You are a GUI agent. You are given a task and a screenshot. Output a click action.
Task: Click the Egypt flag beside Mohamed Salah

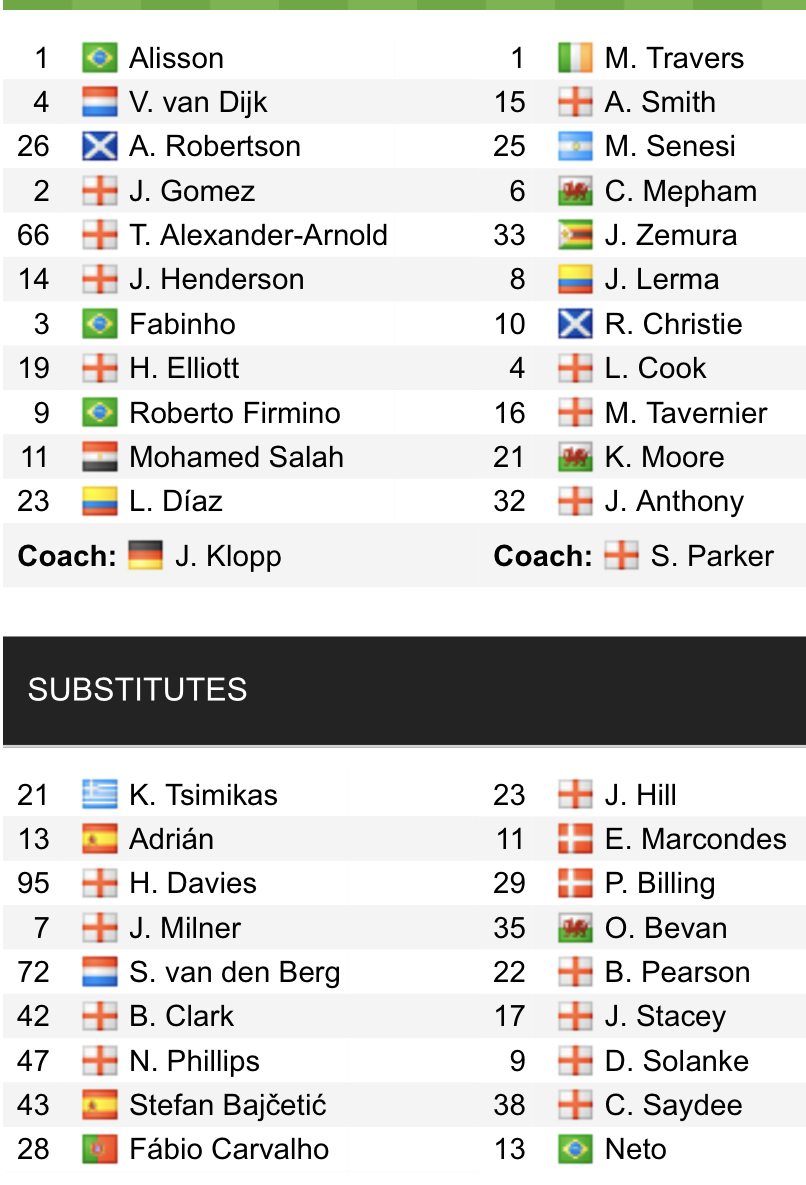pyautogui.click(x=99, y=457)
